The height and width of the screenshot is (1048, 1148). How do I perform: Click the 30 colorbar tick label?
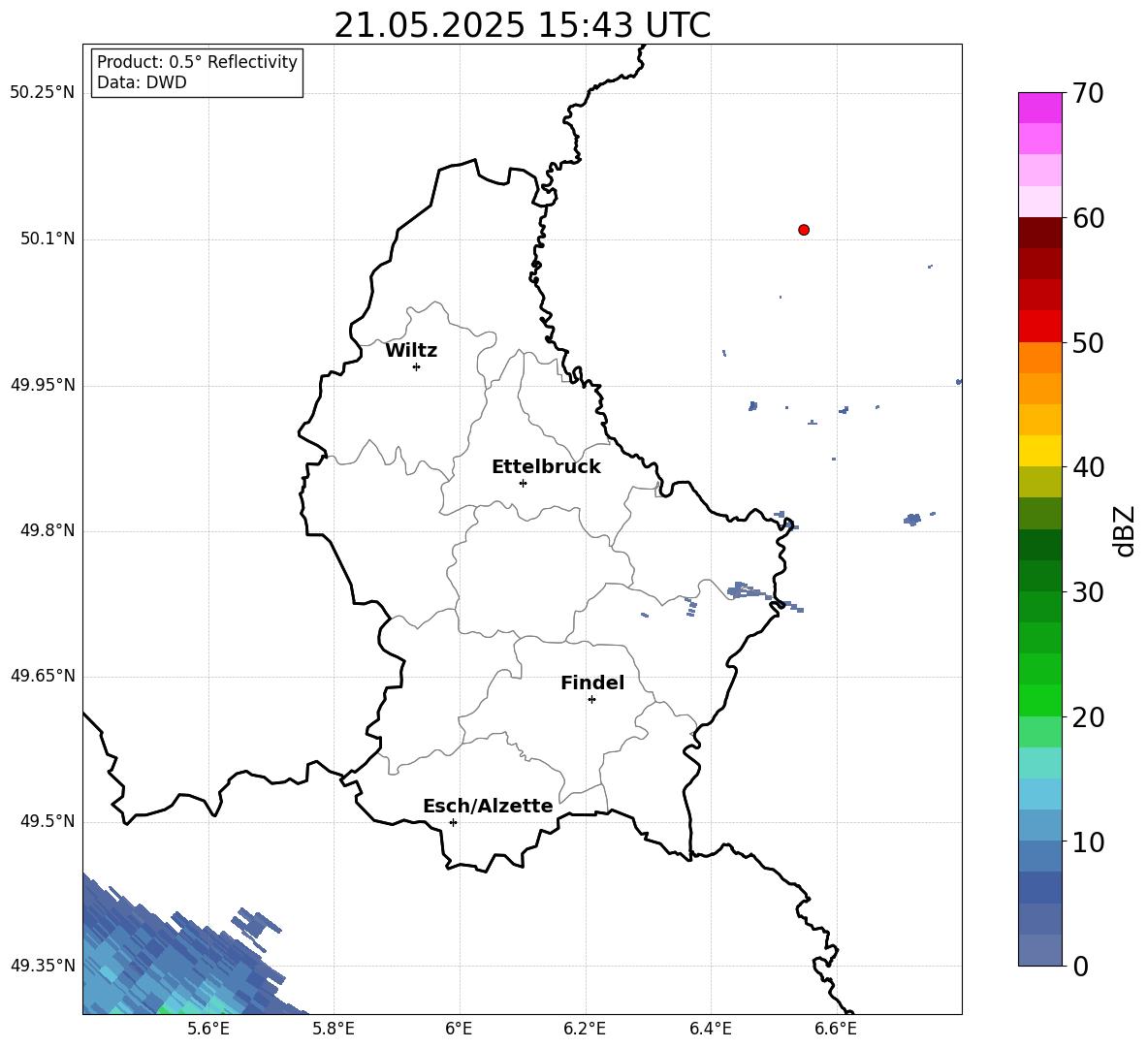(x=1088, y=592)
